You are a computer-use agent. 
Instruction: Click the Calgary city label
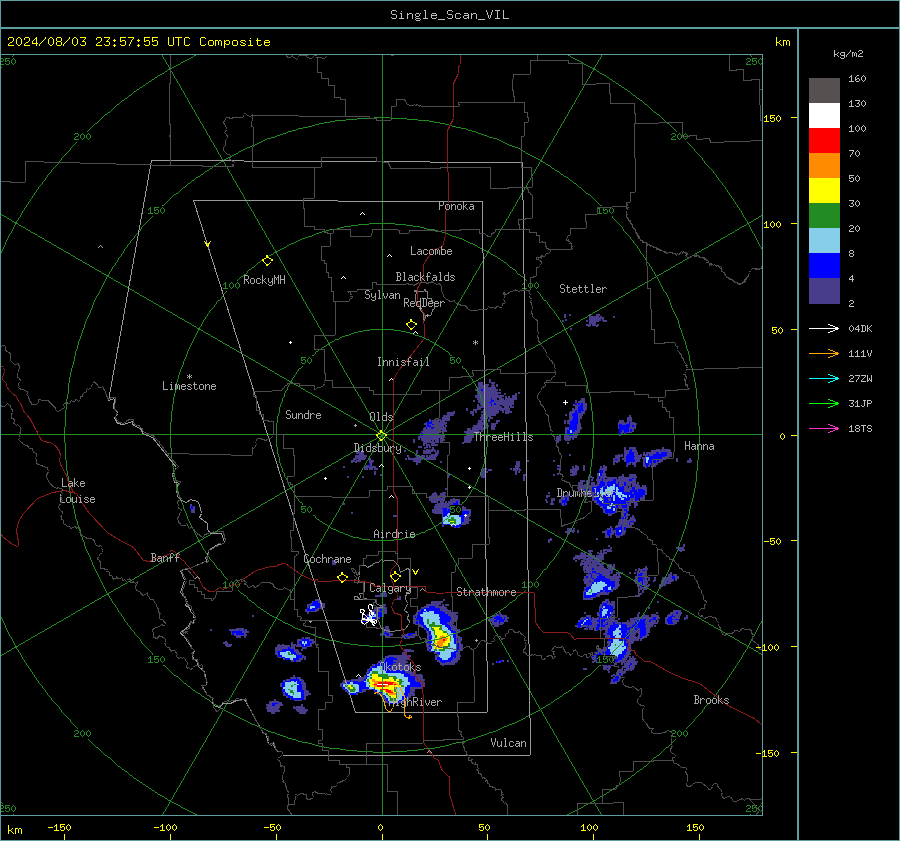tap(390, 588)
